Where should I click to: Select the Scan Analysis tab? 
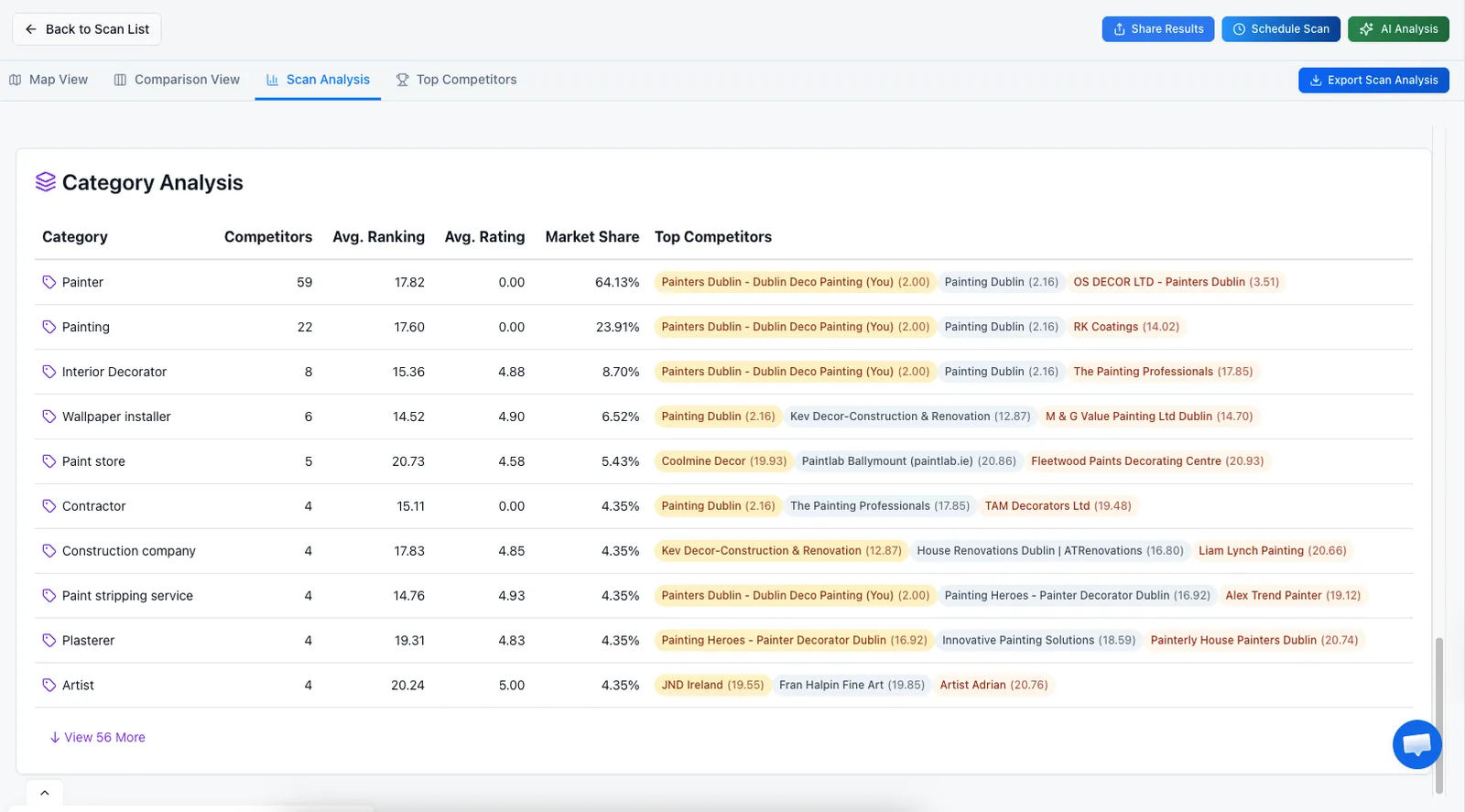(x=318, y=80)
